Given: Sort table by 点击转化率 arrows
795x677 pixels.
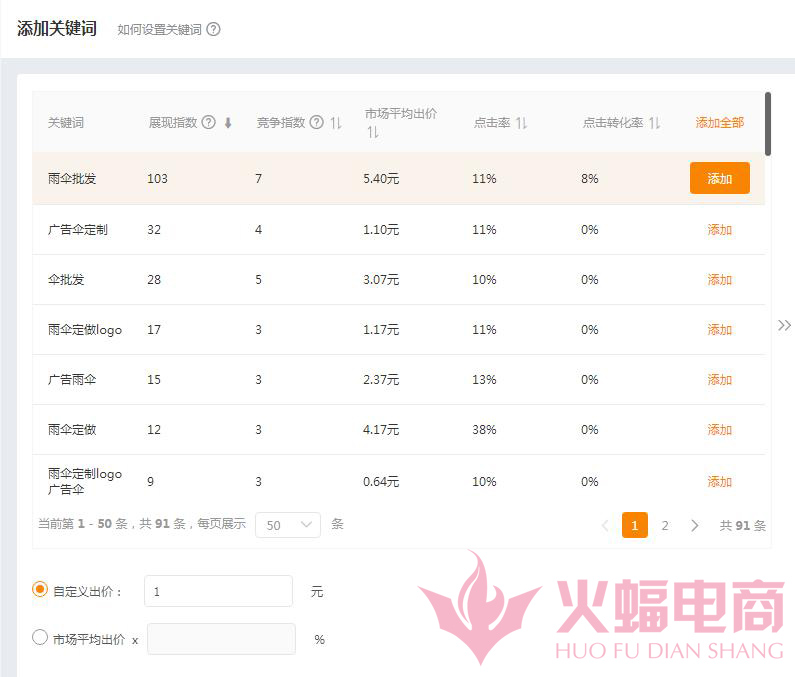Looking at the screenshot, I should [x=654, y=123].
